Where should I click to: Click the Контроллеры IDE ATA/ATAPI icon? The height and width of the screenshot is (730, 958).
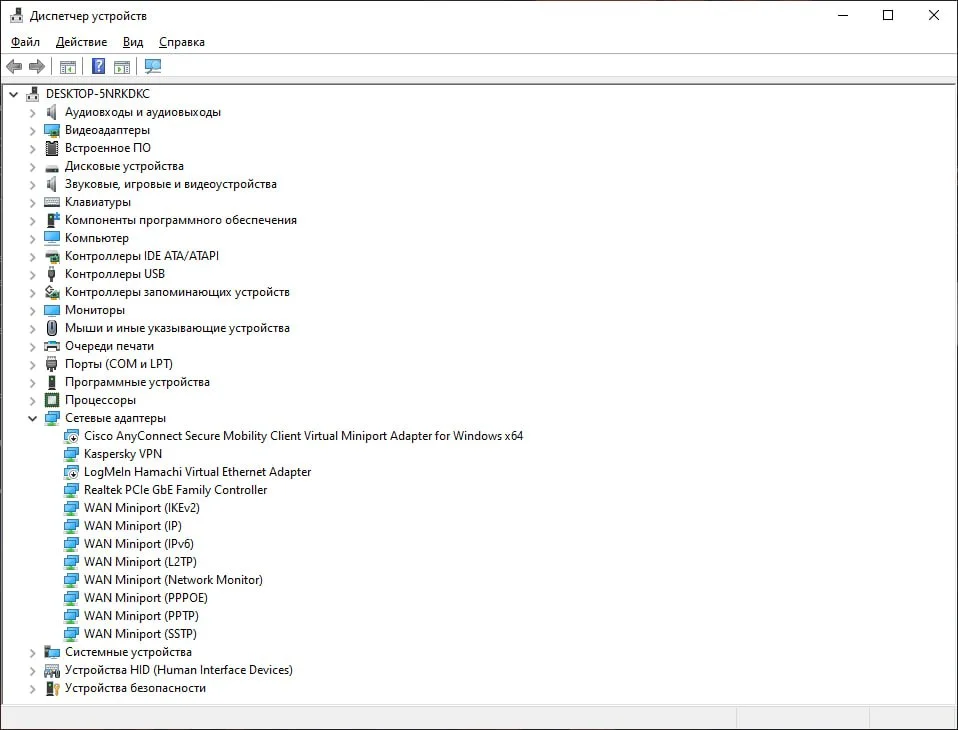pyautogui.click(x=52, y=257)
